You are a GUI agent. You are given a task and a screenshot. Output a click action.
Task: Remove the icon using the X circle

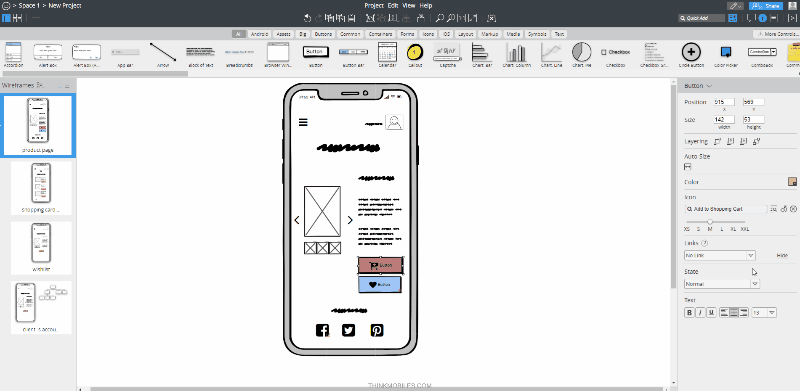(x=793, y=209)
